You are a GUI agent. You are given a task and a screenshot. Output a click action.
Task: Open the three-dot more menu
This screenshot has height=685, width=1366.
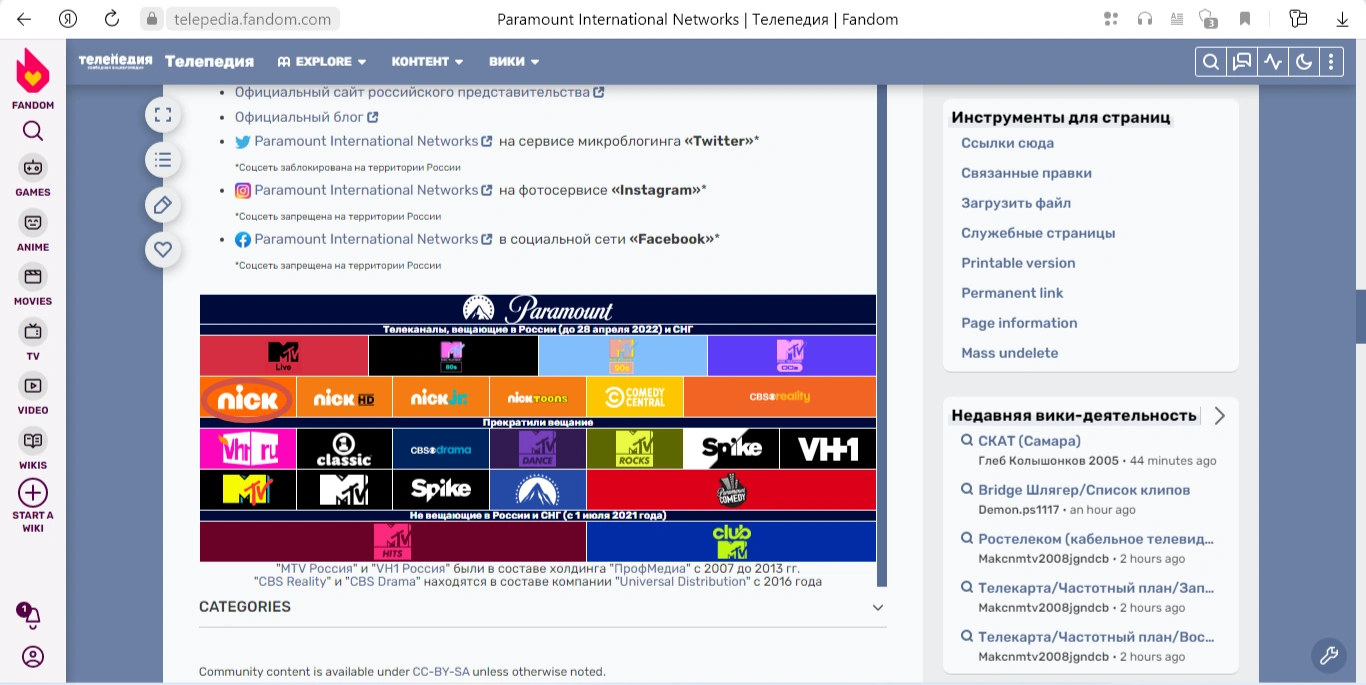click(1331, 61)
